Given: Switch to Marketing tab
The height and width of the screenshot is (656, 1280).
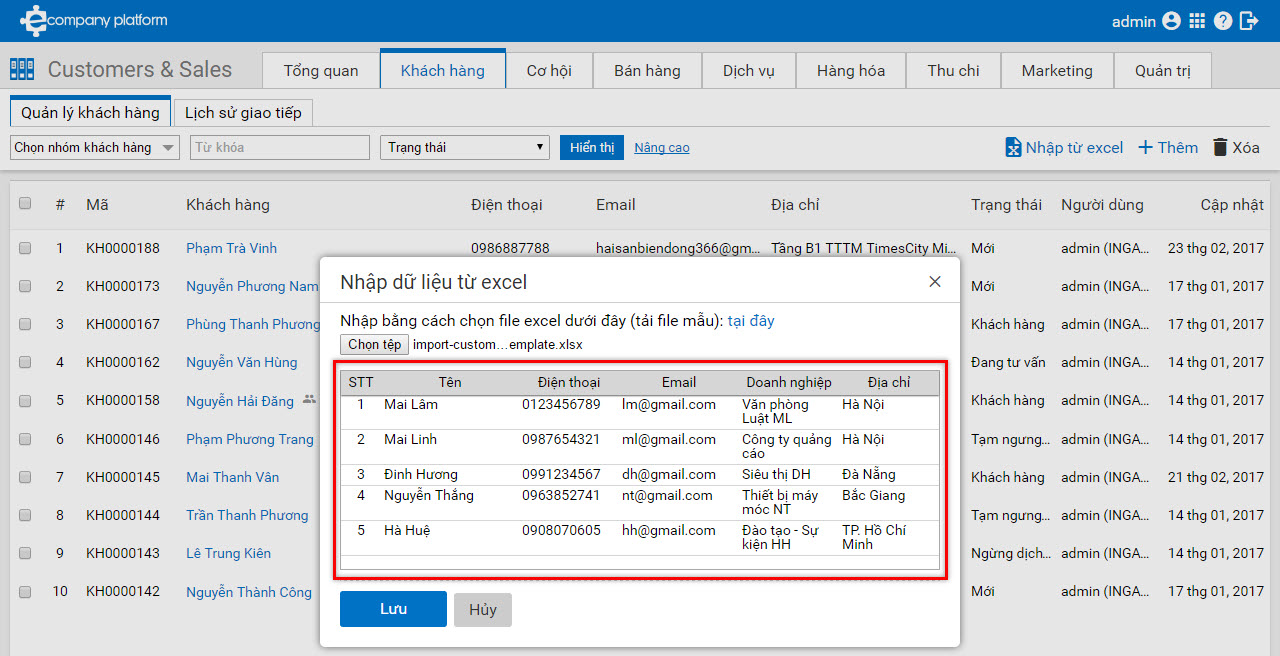Looking at the screenshot, I should (x=1057, y=71).
